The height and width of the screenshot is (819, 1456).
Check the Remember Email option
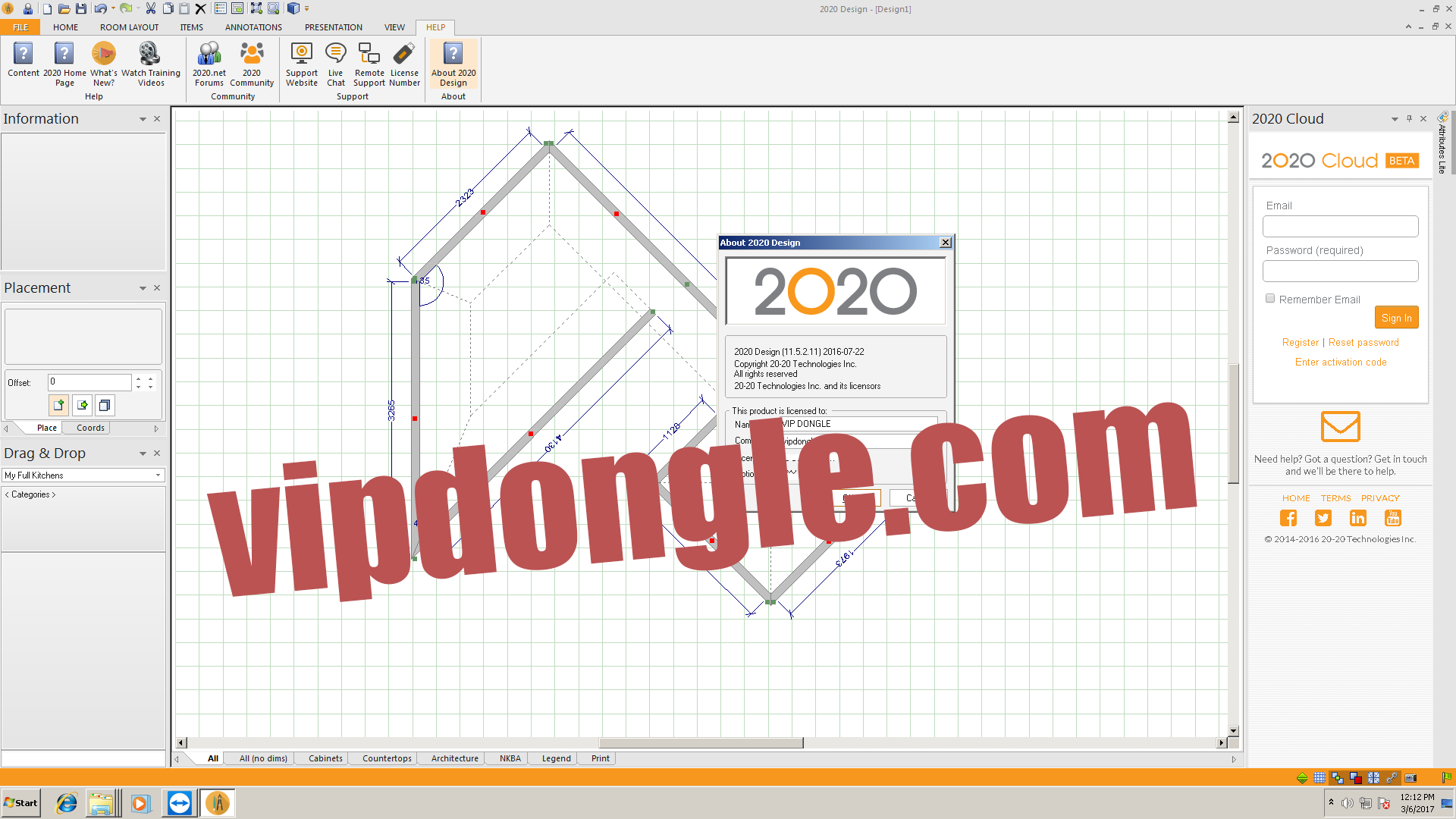coord(1270,298)
